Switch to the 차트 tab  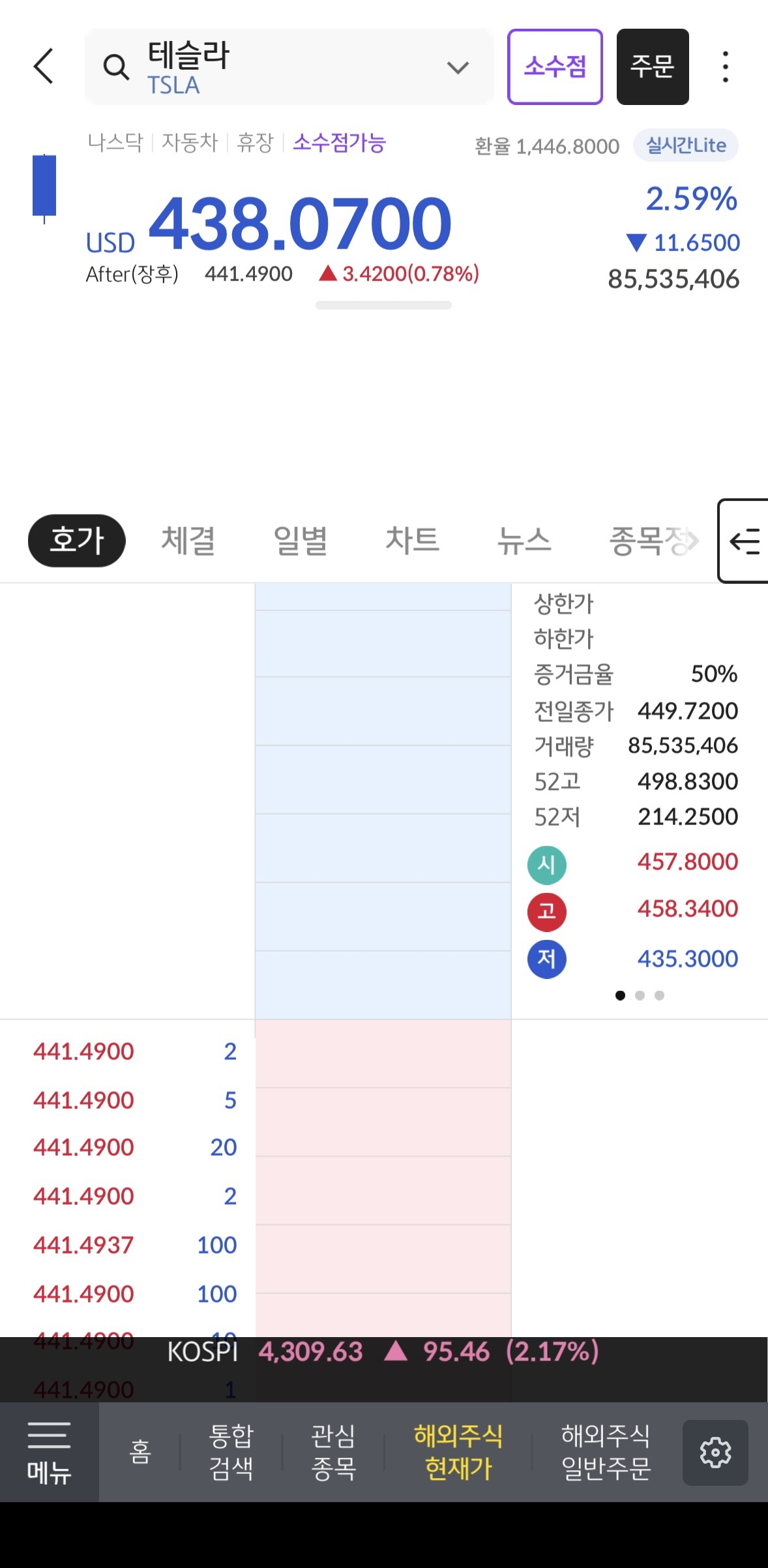412,541
